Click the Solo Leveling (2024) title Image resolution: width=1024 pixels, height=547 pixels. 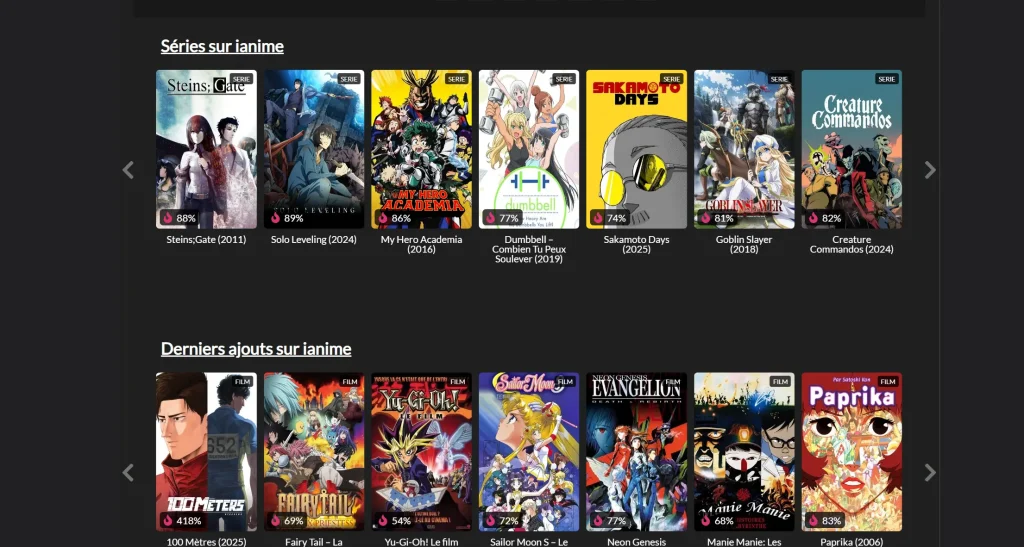314,240
